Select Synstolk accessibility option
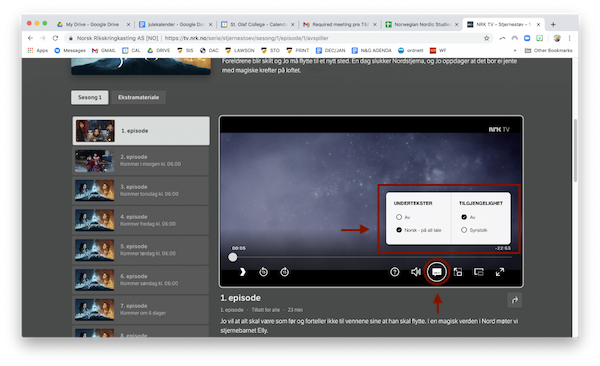The height and width of the screenshot is (366, 600). tap(464, 230)
